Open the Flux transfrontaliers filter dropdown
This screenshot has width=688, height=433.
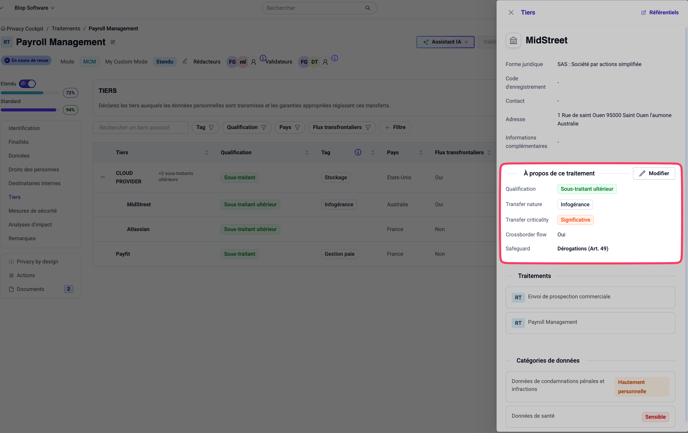click(341, 127)
